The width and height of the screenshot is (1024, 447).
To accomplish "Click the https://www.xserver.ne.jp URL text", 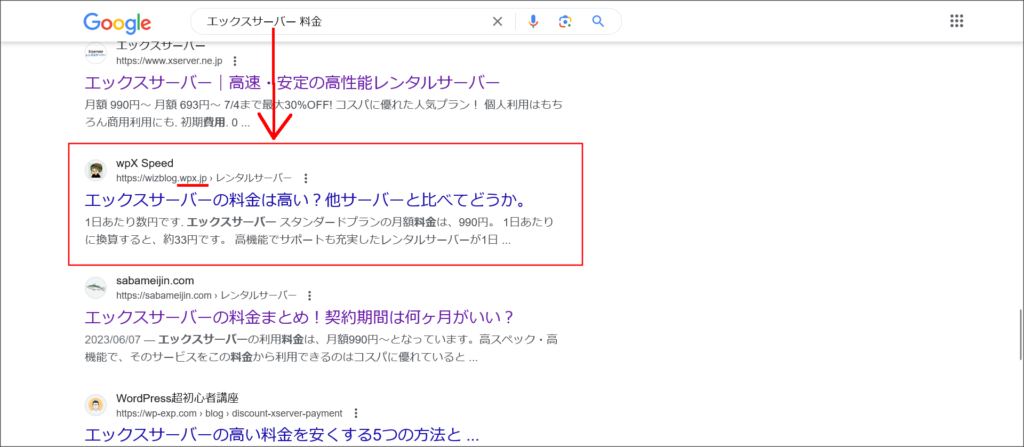I will click(169, 61).
